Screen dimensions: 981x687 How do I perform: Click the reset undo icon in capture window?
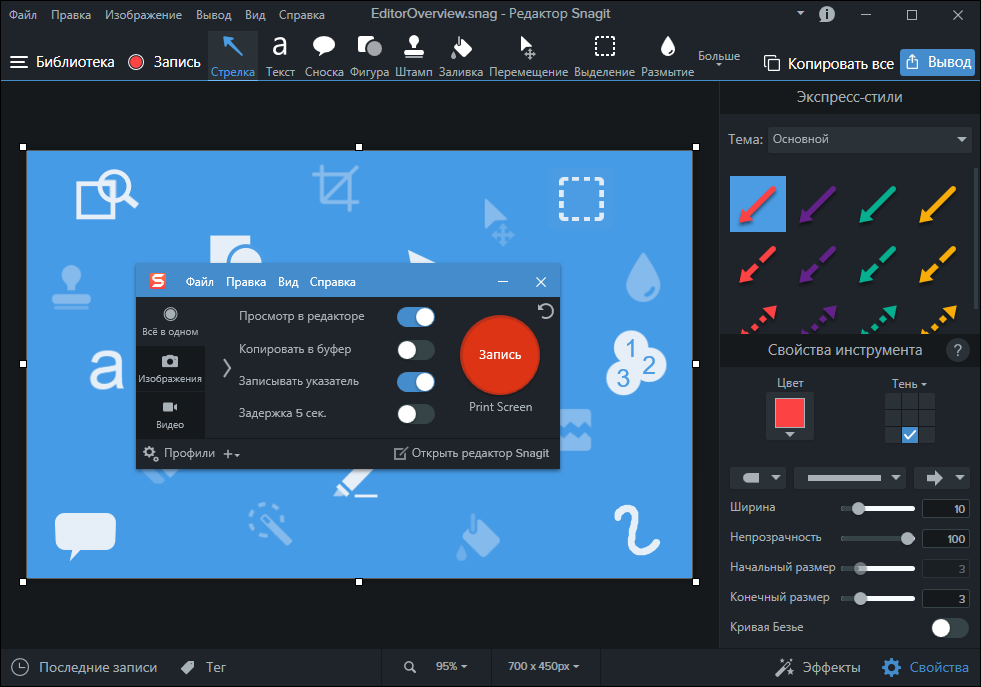pyautogui.click(x=546, y=311)
